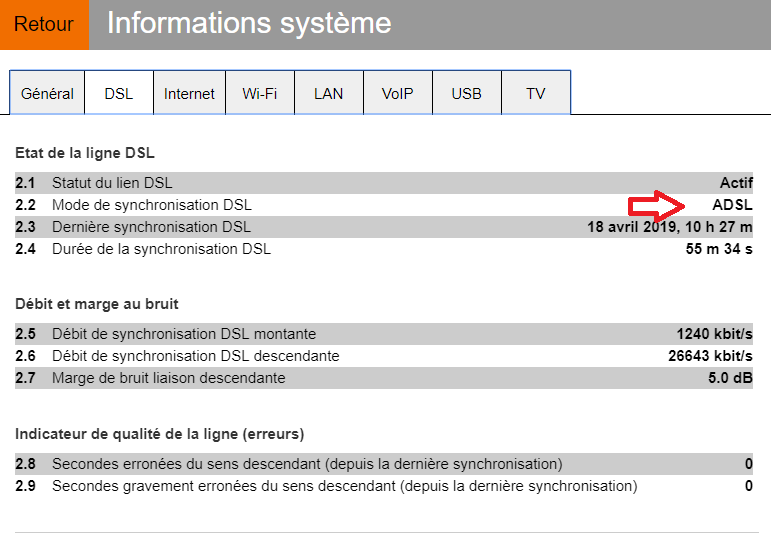Select row 2.9 'Secondes gravement erronées' label

(345, 486)
